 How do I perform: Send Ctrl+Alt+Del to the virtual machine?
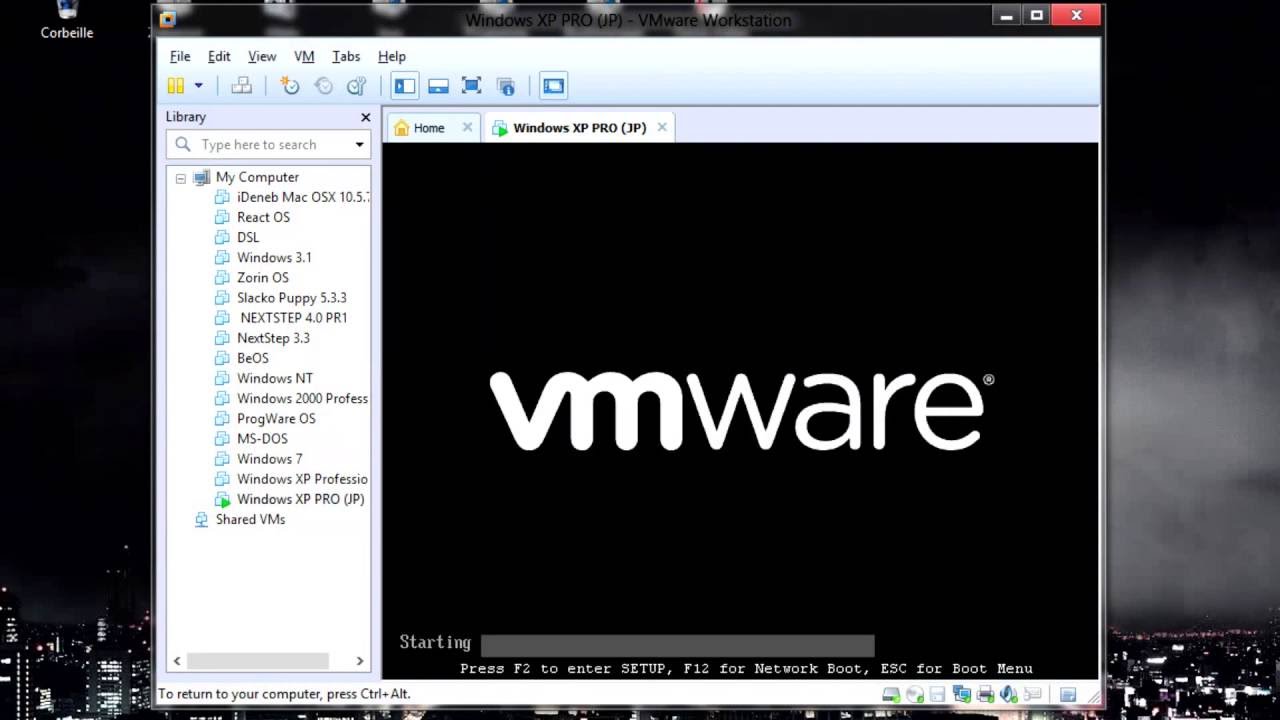pos(241,86)
